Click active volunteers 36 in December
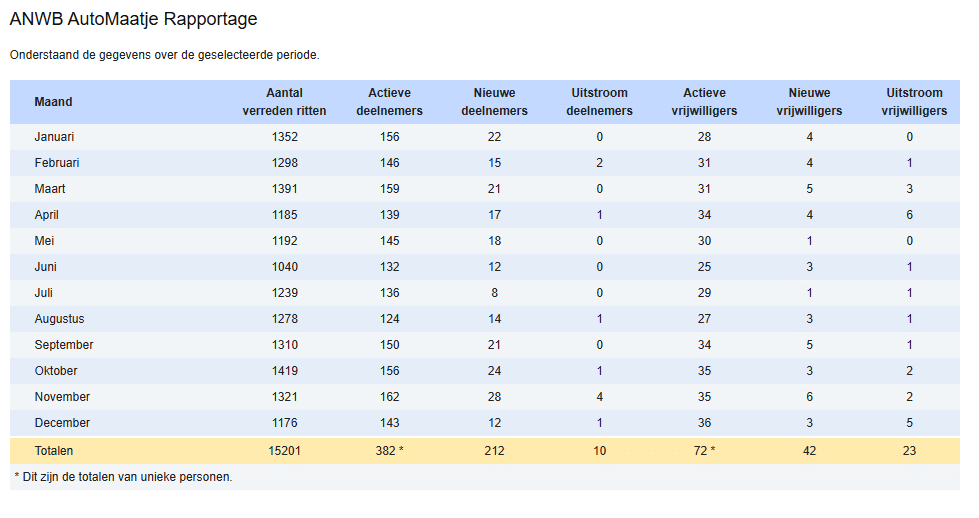 (x=704, y=423)
